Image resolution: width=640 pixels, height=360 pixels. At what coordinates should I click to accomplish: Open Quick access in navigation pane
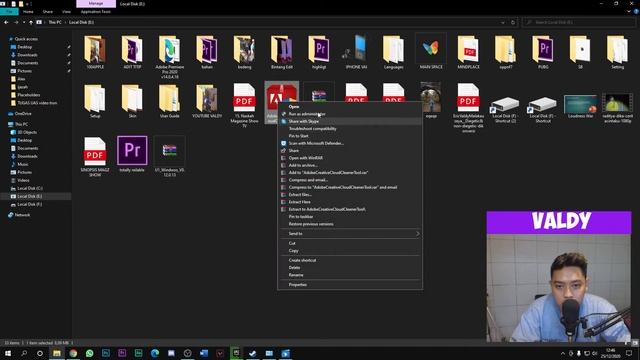tap(26, 39)
